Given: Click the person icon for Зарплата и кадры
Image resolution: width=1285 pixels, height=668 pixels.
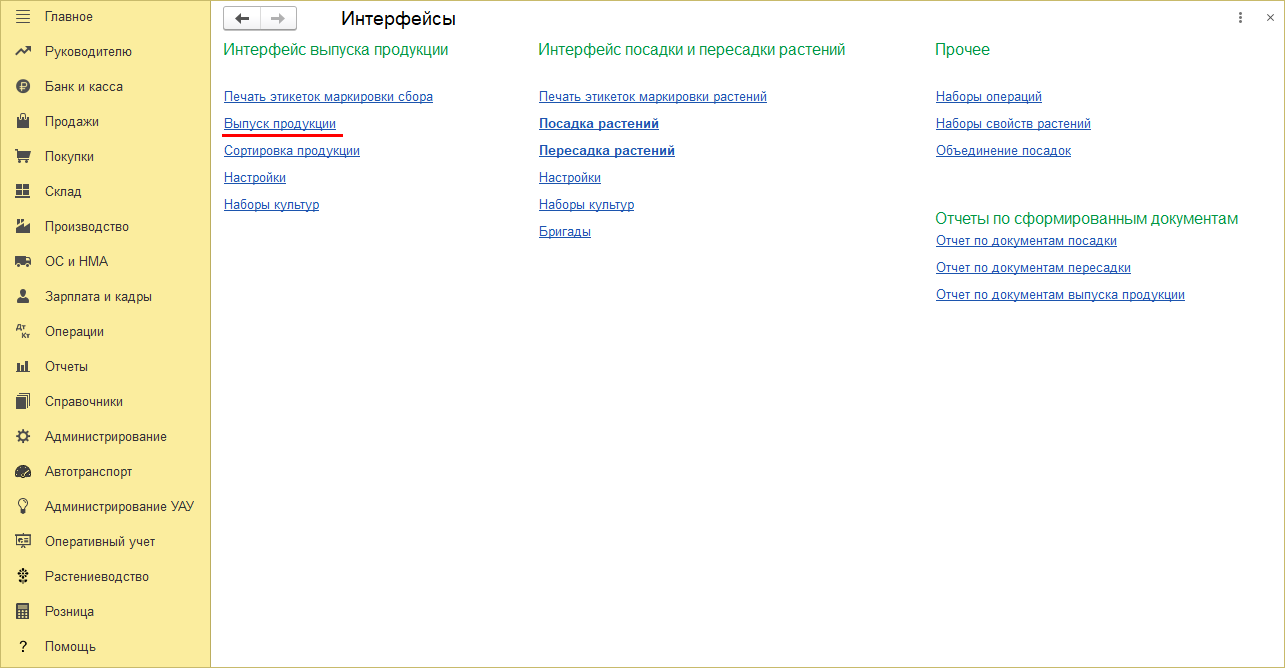Looking at the screenshot, I should click(23, 297).
